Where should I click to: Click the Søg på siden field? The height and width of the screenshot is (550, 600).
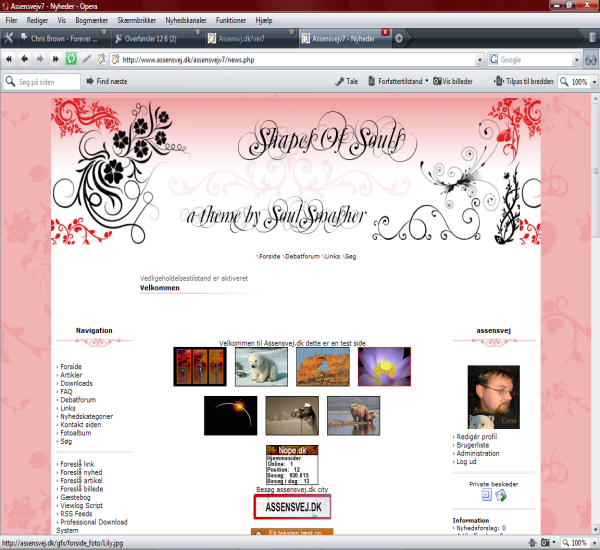[42, 82]
